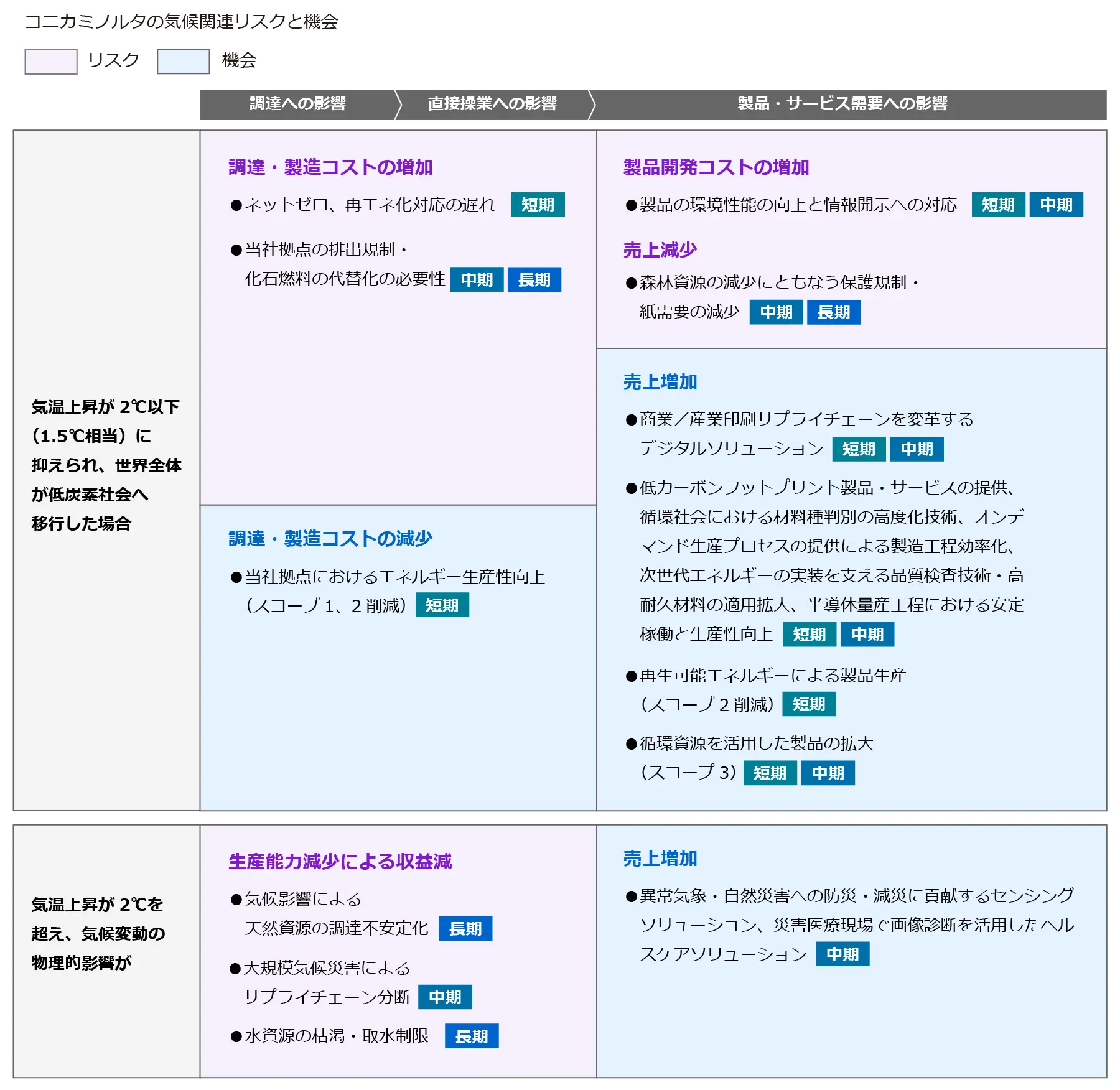The height and width of the screenshot is (1090, 1120).
Task: Click 中期 badge beside （スコープ 3）
Action: (828, 773)
